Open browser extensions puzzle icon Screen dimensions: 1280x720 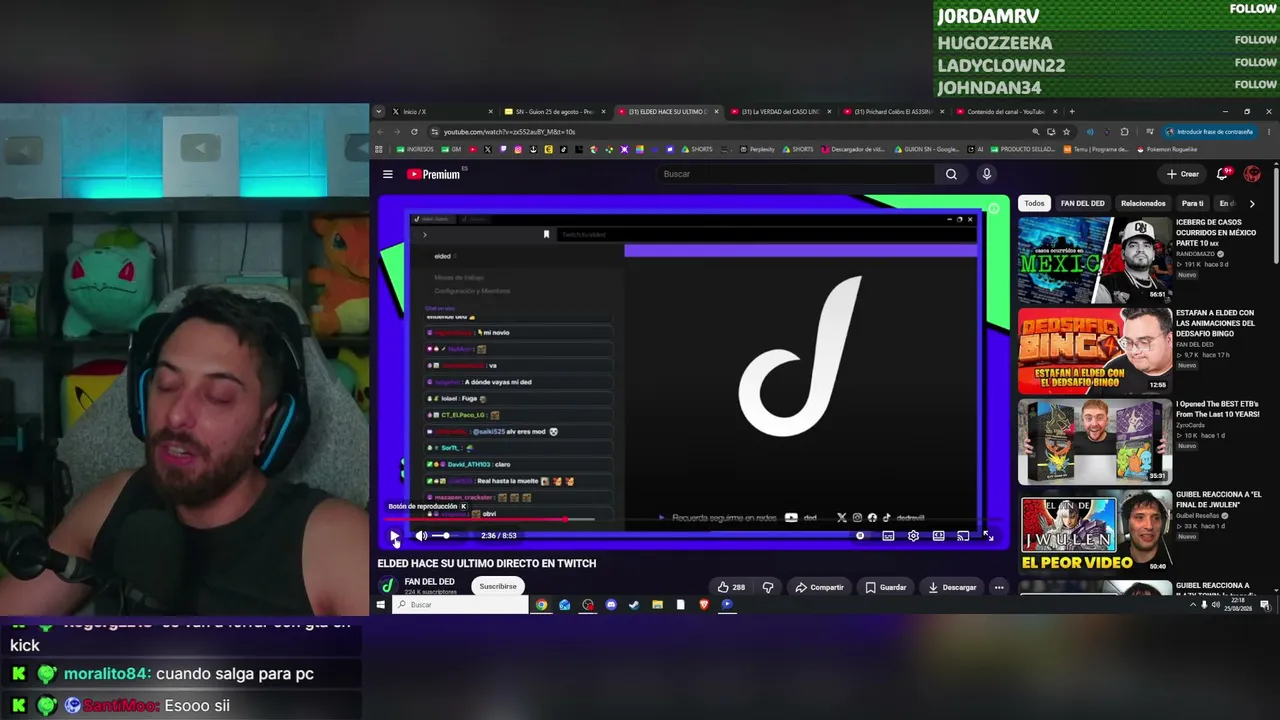click(x=1125, y=132)
